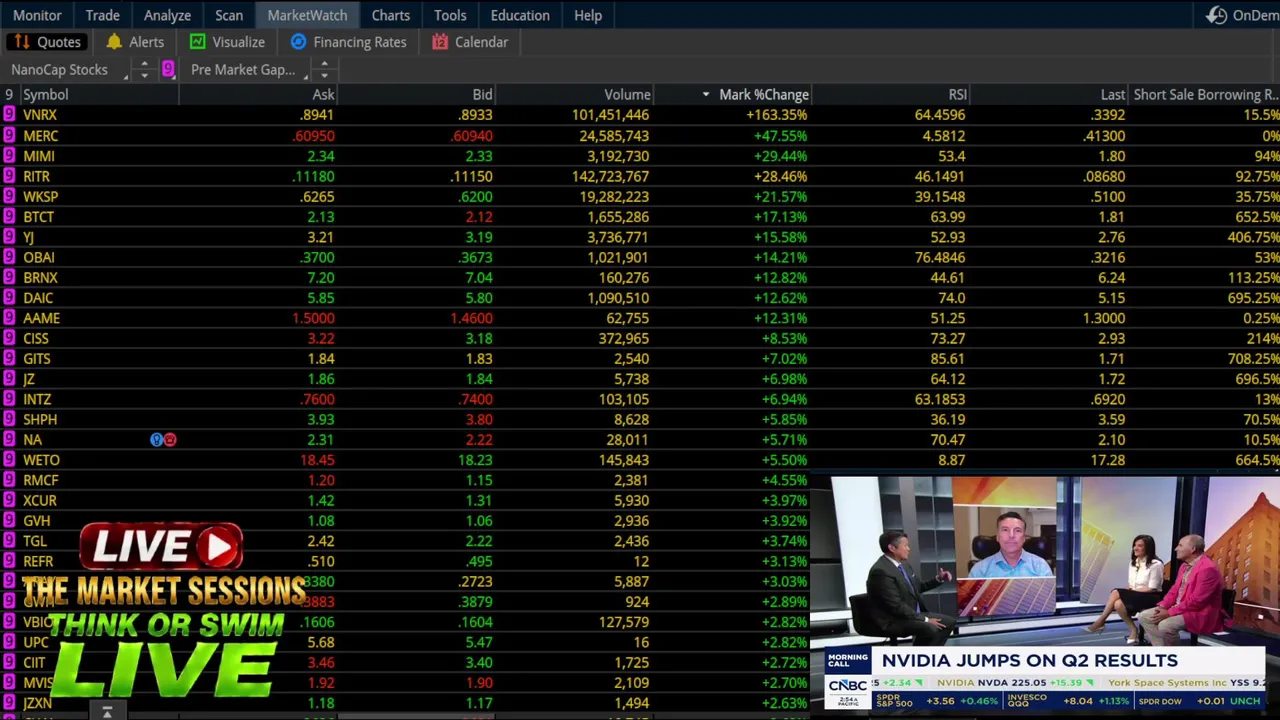This screenshot has width=1280, height=720.
Task: Click the magenta link icon beside GITS
Action: click(x=9, y=358)
